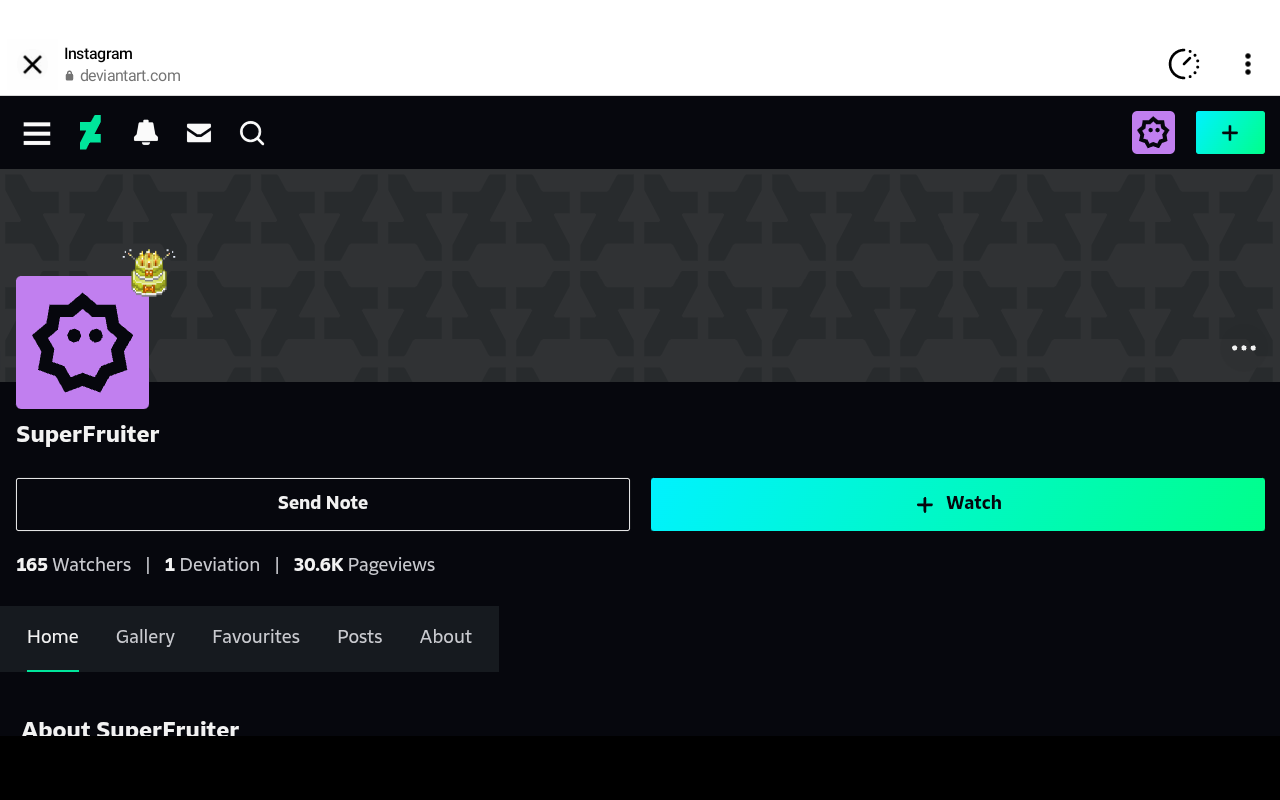
Task: Open SuperFruiter's large profile avatar
Action: 82,342
